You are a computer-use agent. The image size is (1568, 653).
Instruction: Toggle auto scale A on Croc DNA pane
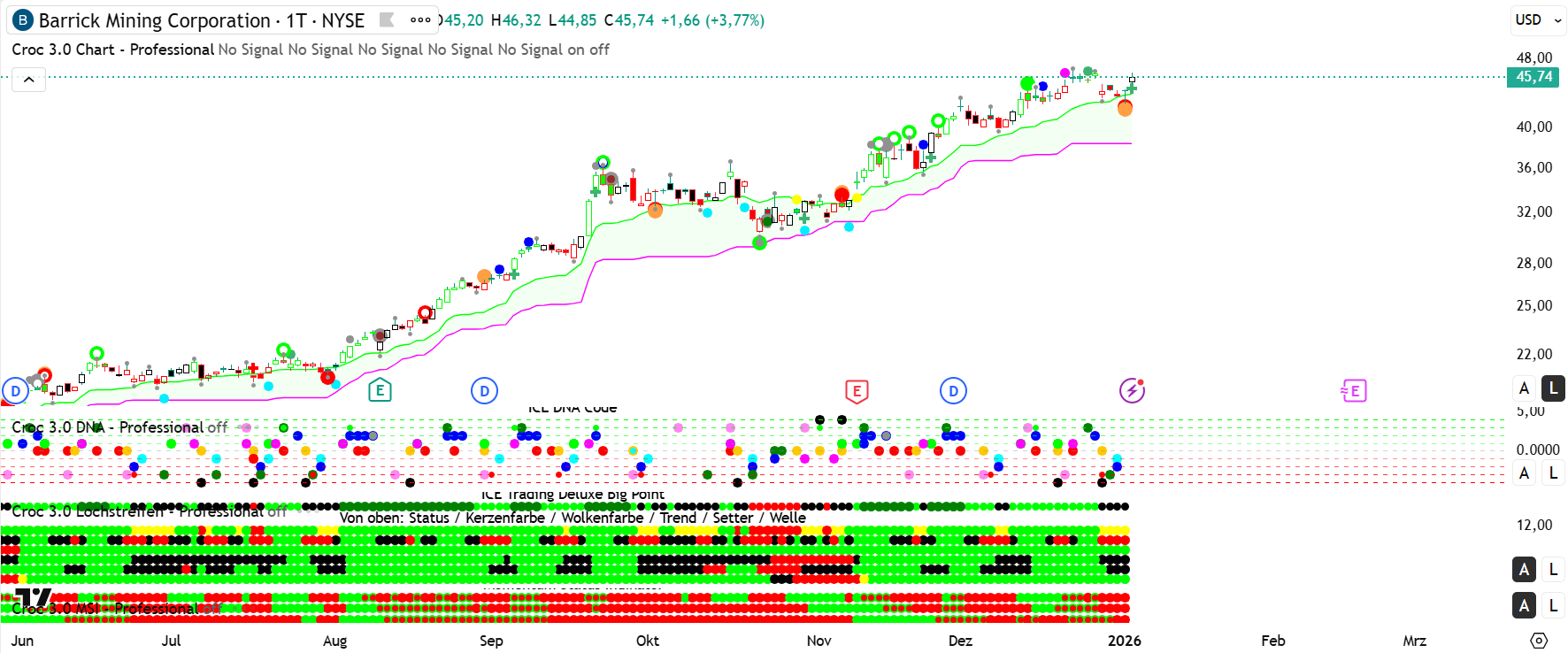pyautogui.click(x=1524, y=473)
